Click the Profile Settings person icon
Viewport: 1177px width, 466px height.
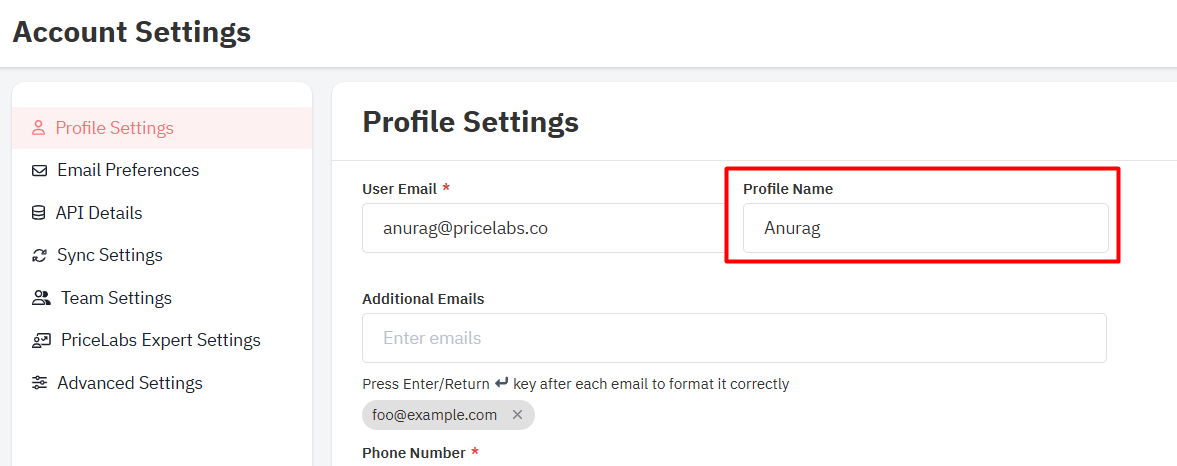click(x=38, y=128)
